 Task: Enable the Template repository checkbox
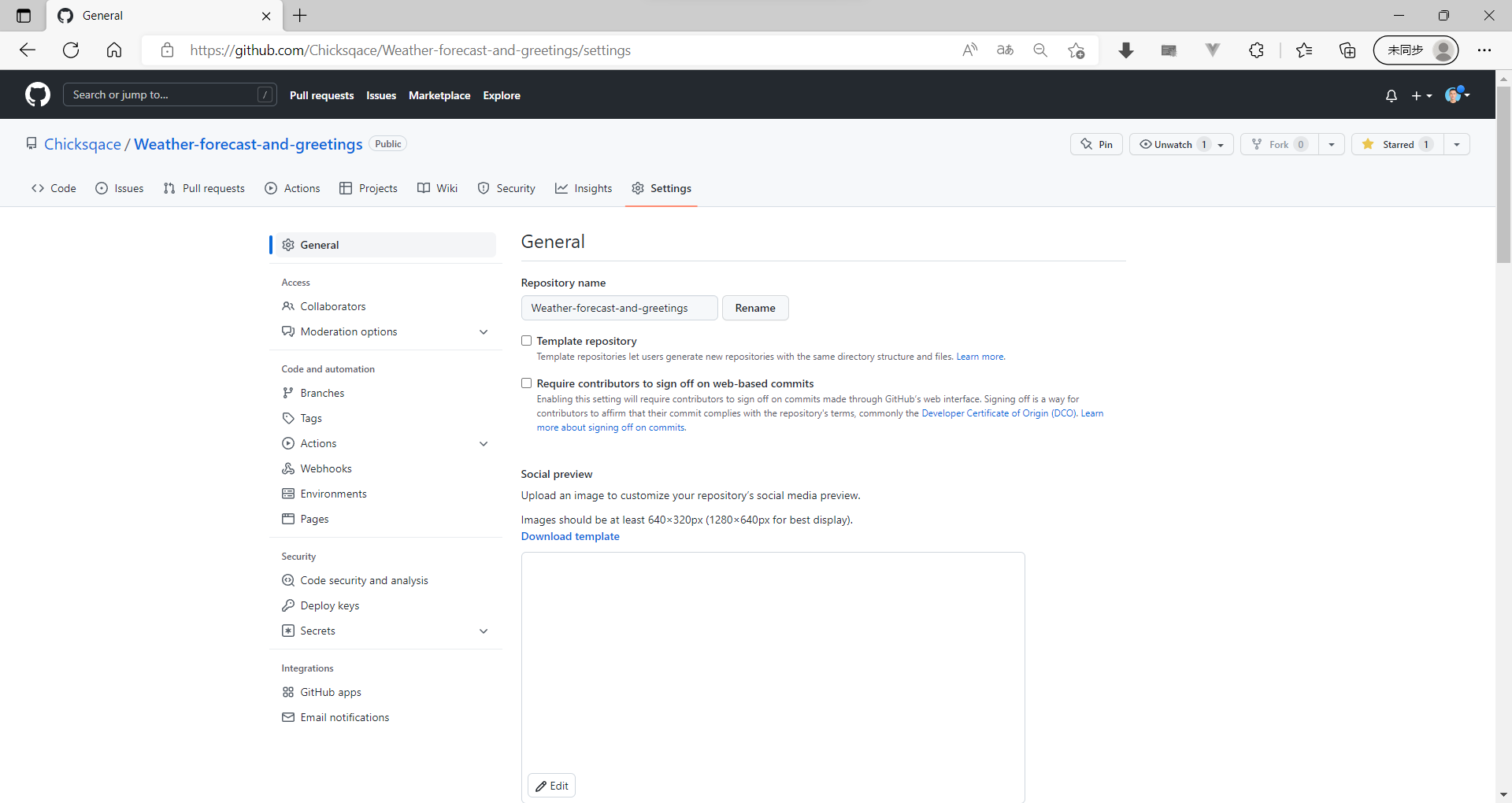click(526, 340)
